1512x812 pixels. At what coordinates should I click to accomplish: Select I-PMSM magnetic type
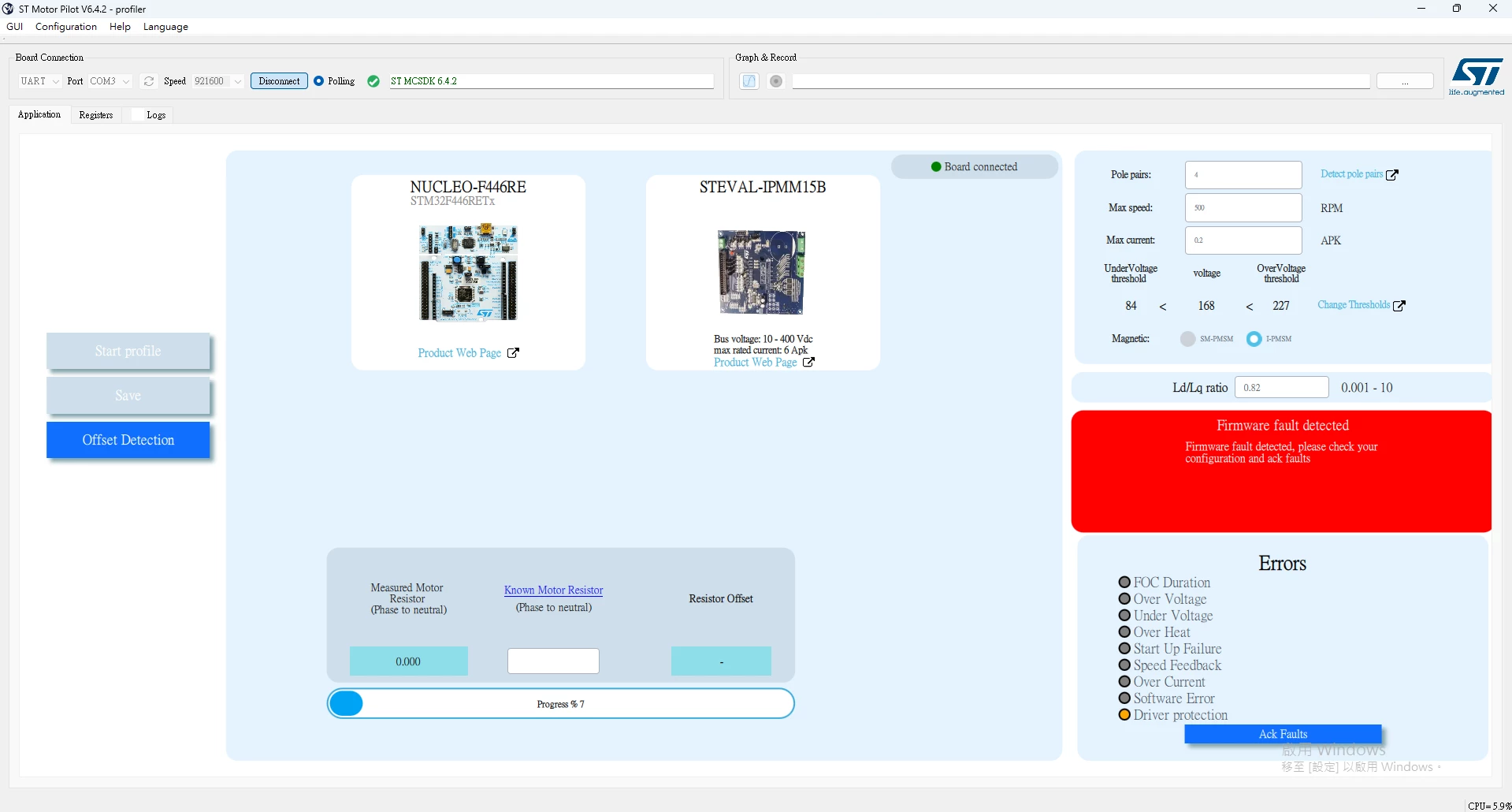tap(1254, 339)
